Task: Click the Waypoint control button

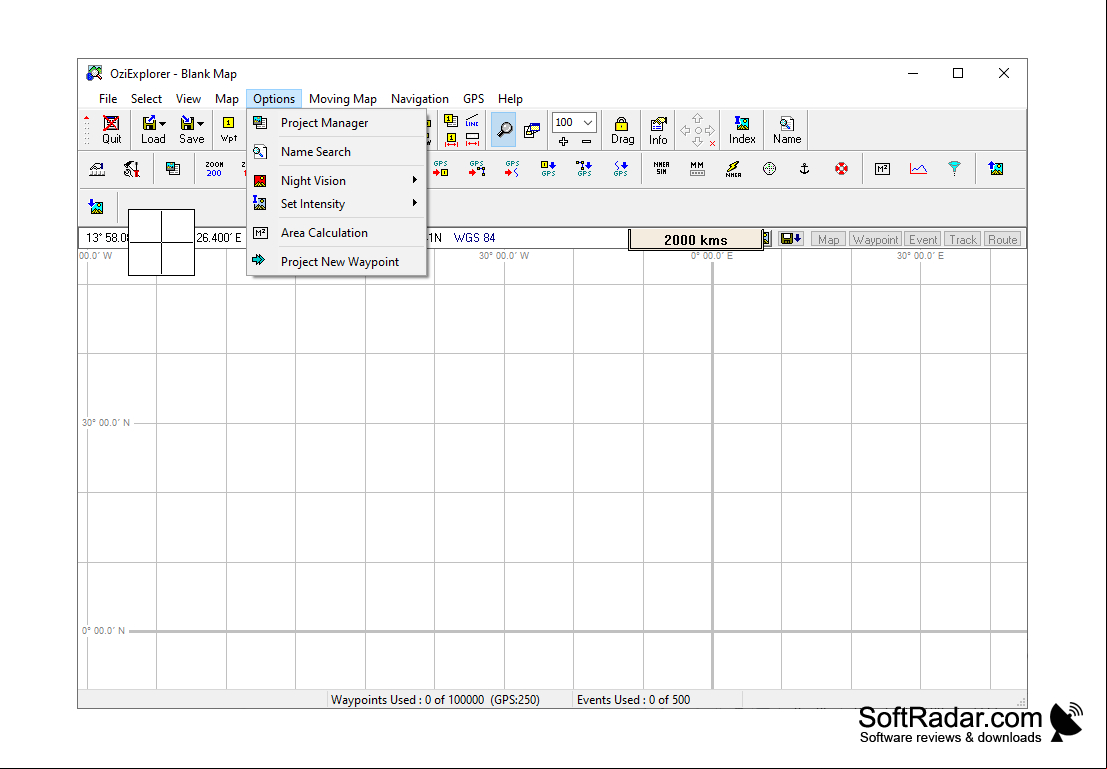Action: coord(875,239)
